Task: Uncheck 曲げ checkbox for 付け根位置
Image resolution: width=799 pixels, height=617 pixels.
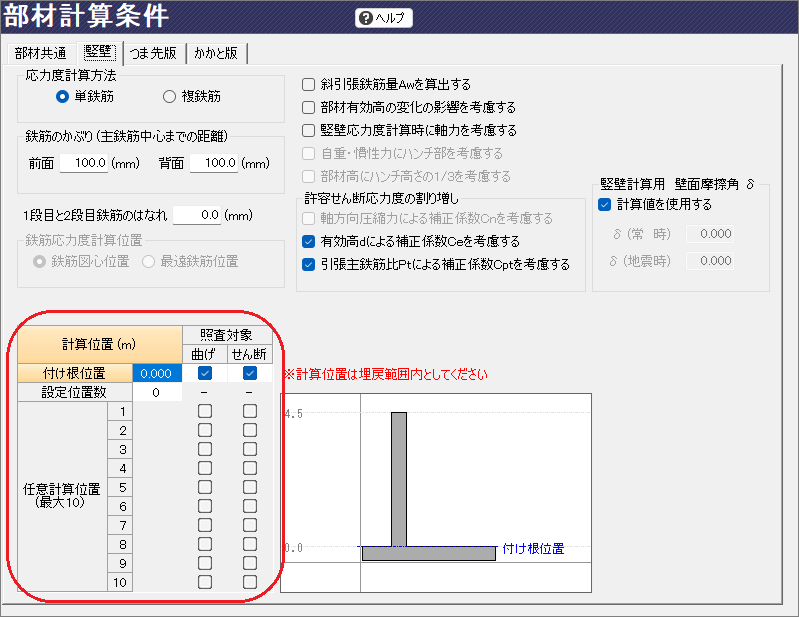Action: pos(205,374)
